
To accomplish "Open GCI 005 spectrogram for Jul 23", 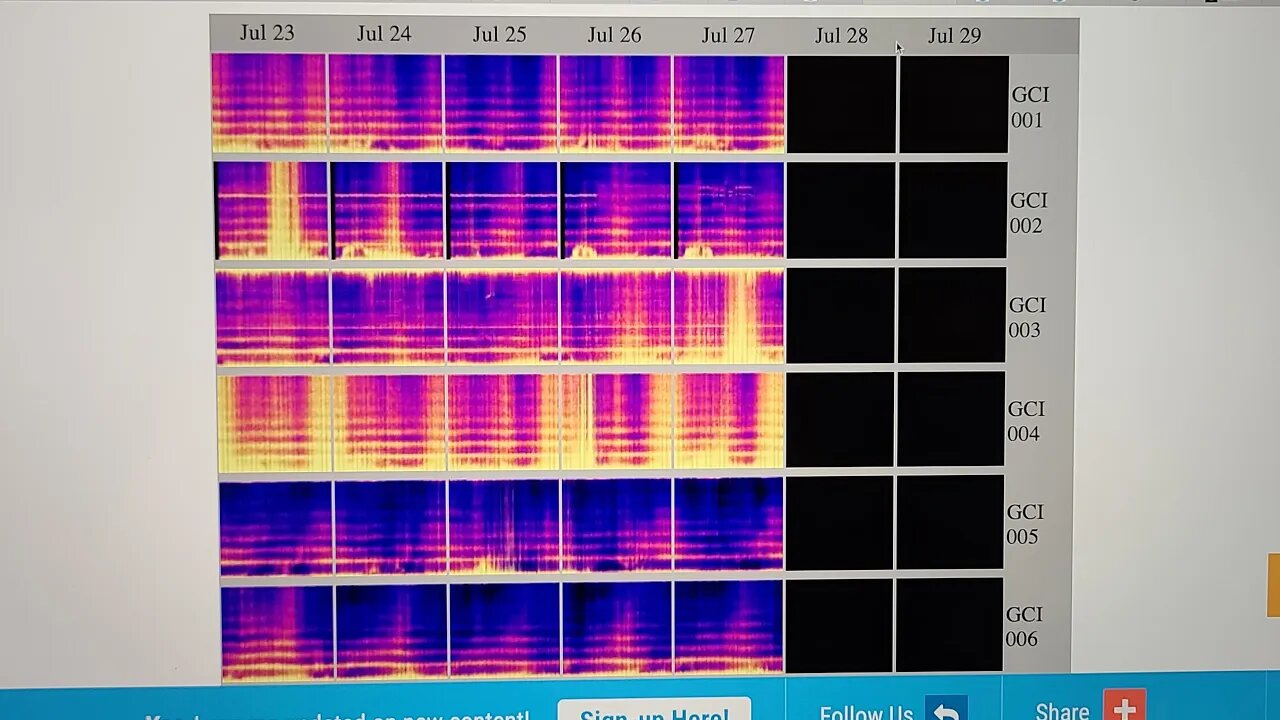I will tap(276, 528).
